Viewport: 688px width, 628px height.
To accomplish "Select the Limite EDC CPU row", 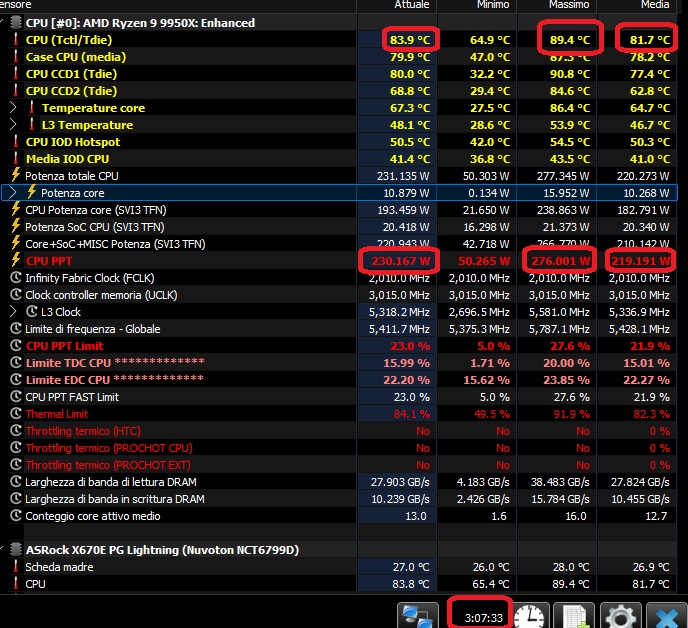I will (x=339, y=380).
